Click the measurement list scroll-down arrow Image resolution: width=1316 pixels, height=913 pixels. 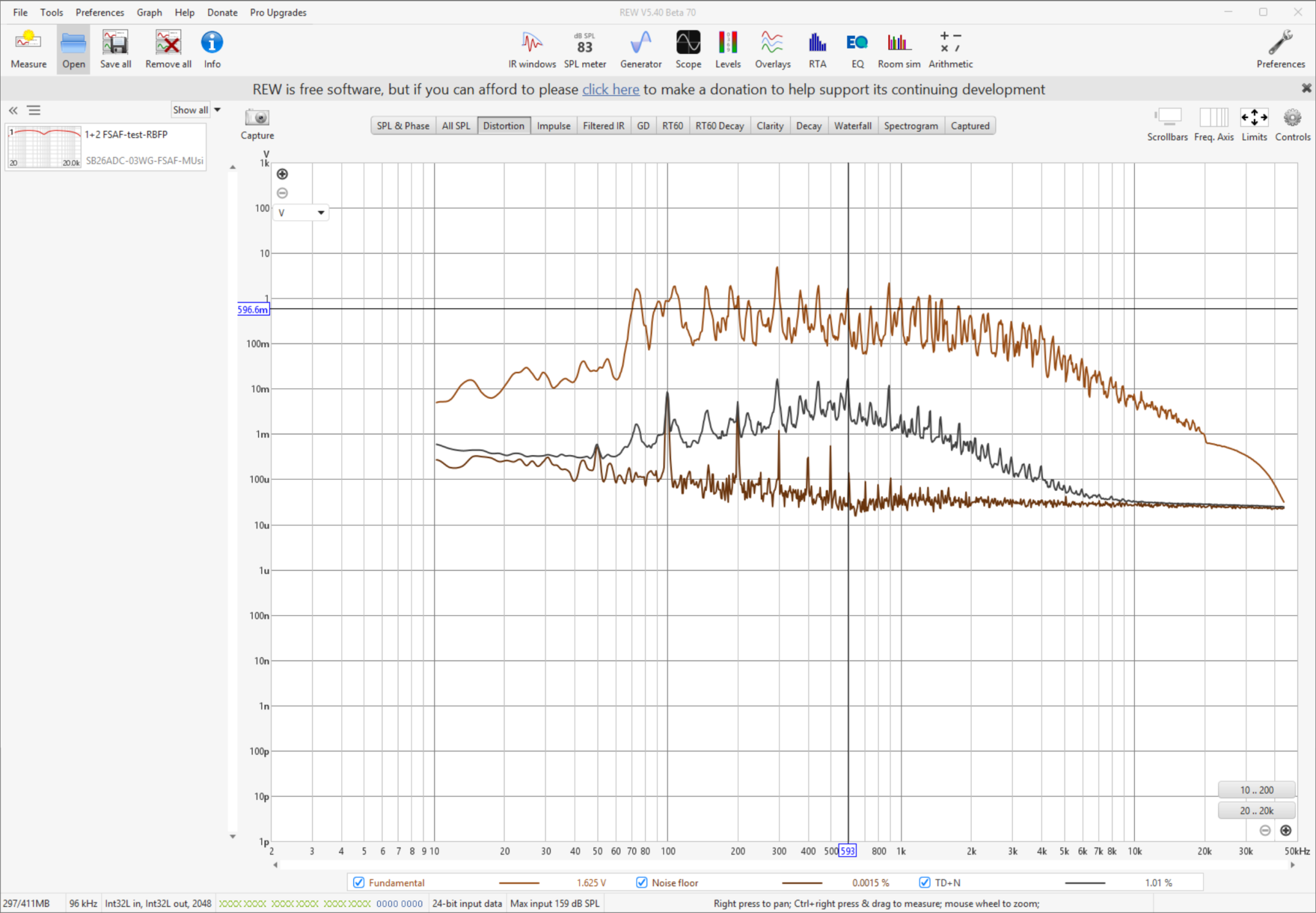click(233, 836)
